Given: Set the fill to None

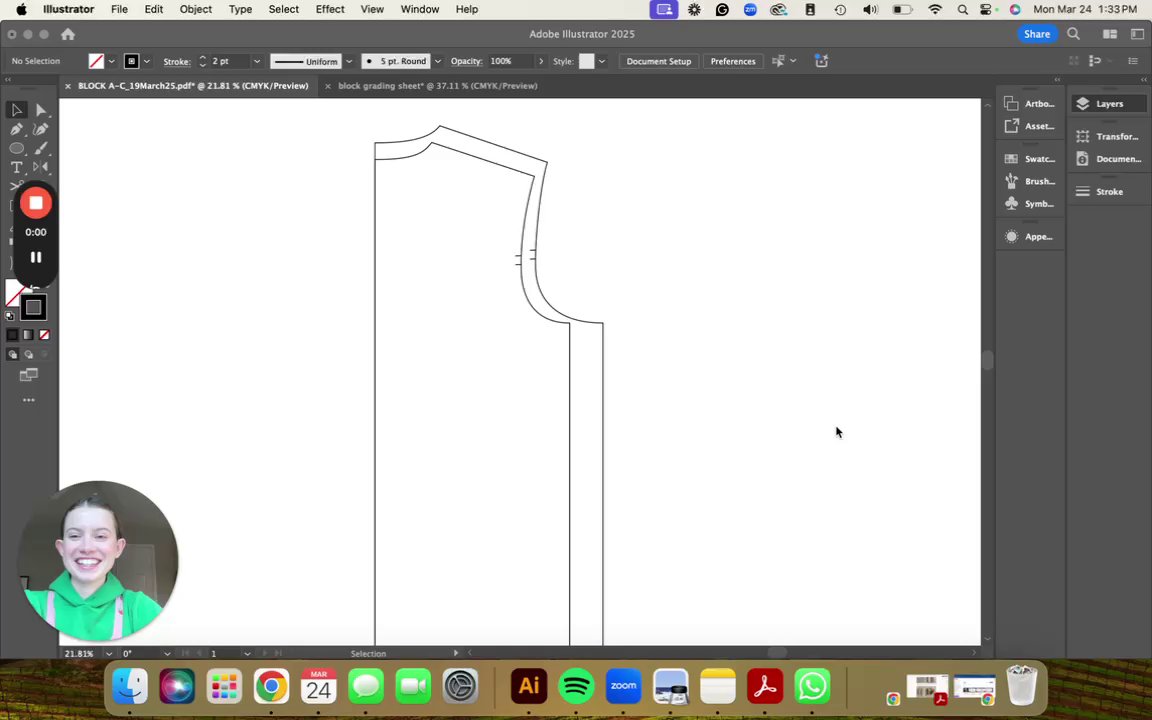Looking at the screenshot, I should (44, 335).
